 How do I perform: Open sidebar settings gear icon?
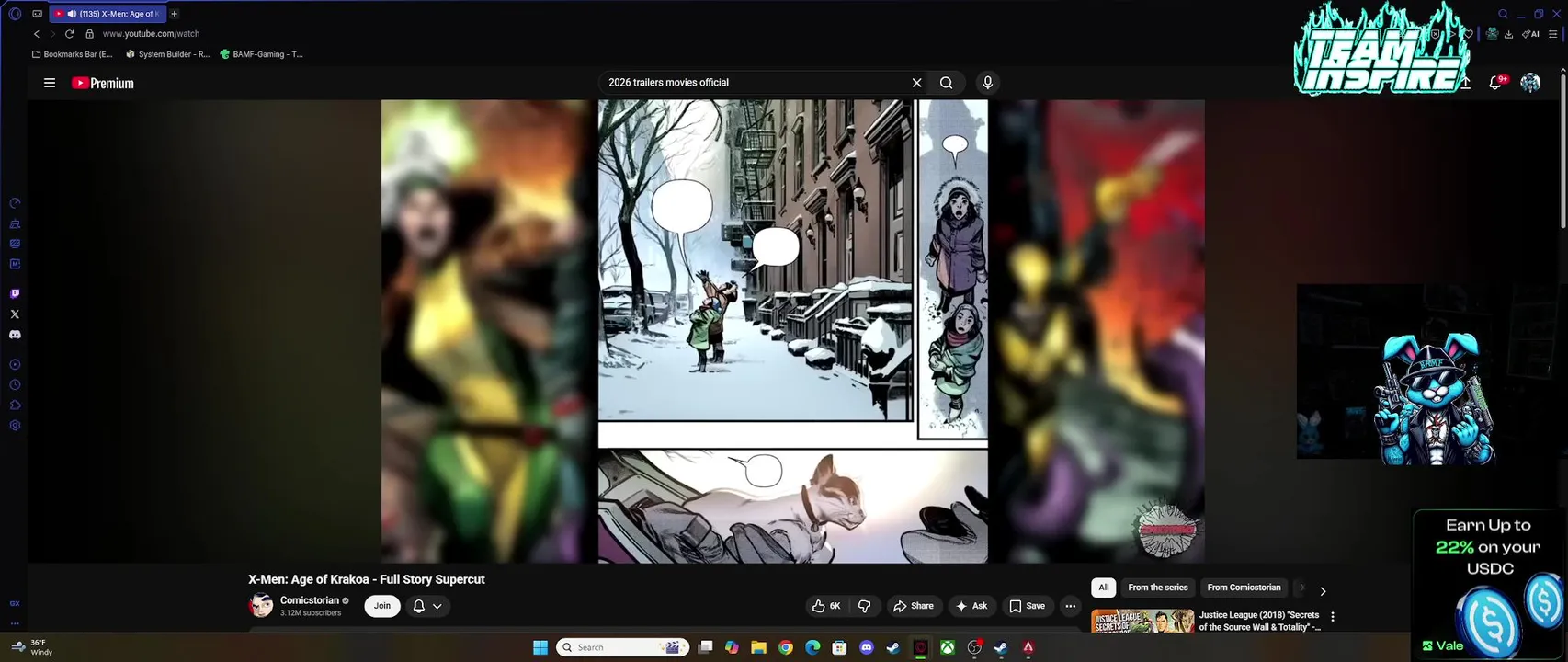(15, 426)
